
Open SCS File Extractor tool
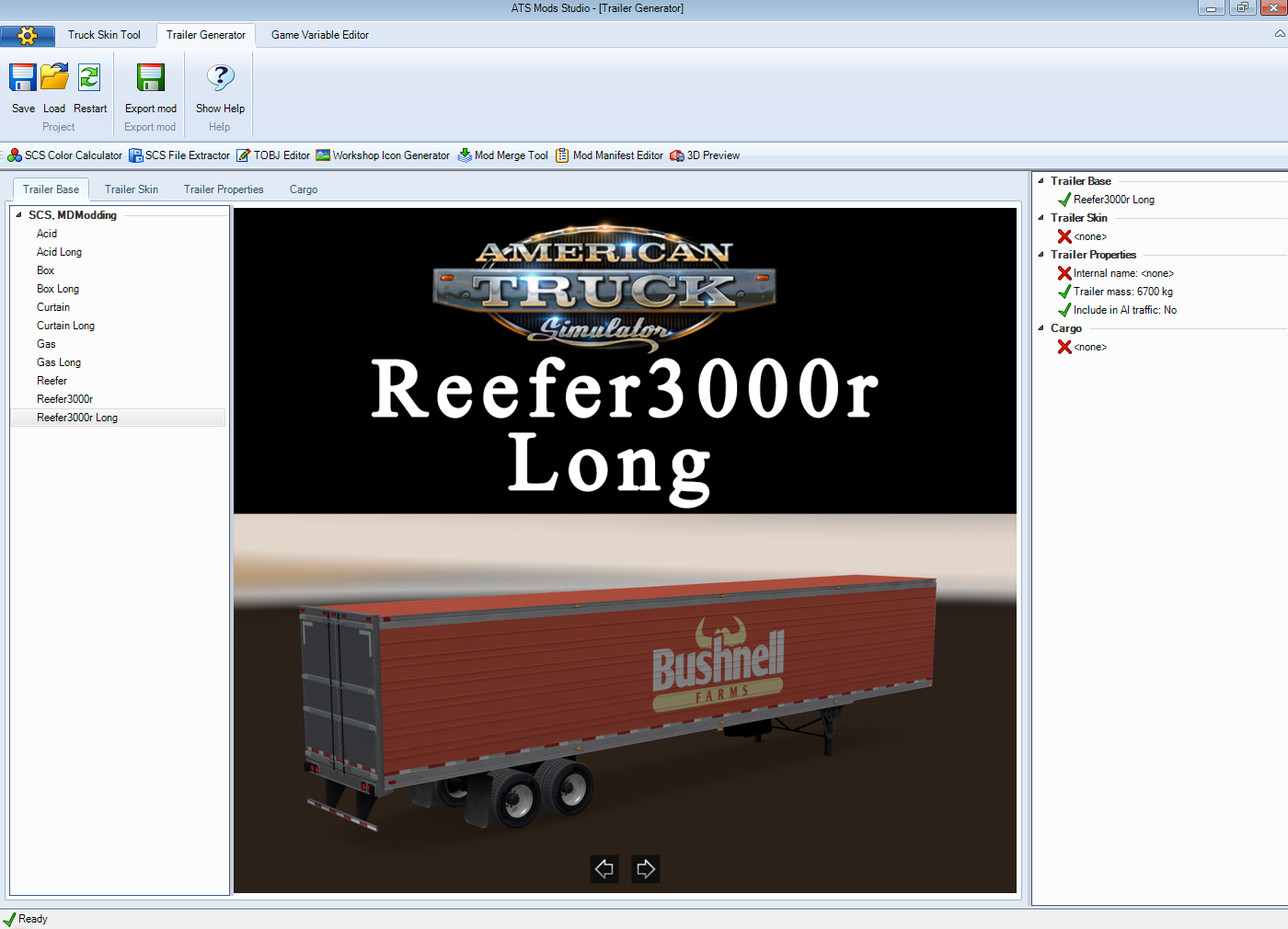[x=179, y=155]
